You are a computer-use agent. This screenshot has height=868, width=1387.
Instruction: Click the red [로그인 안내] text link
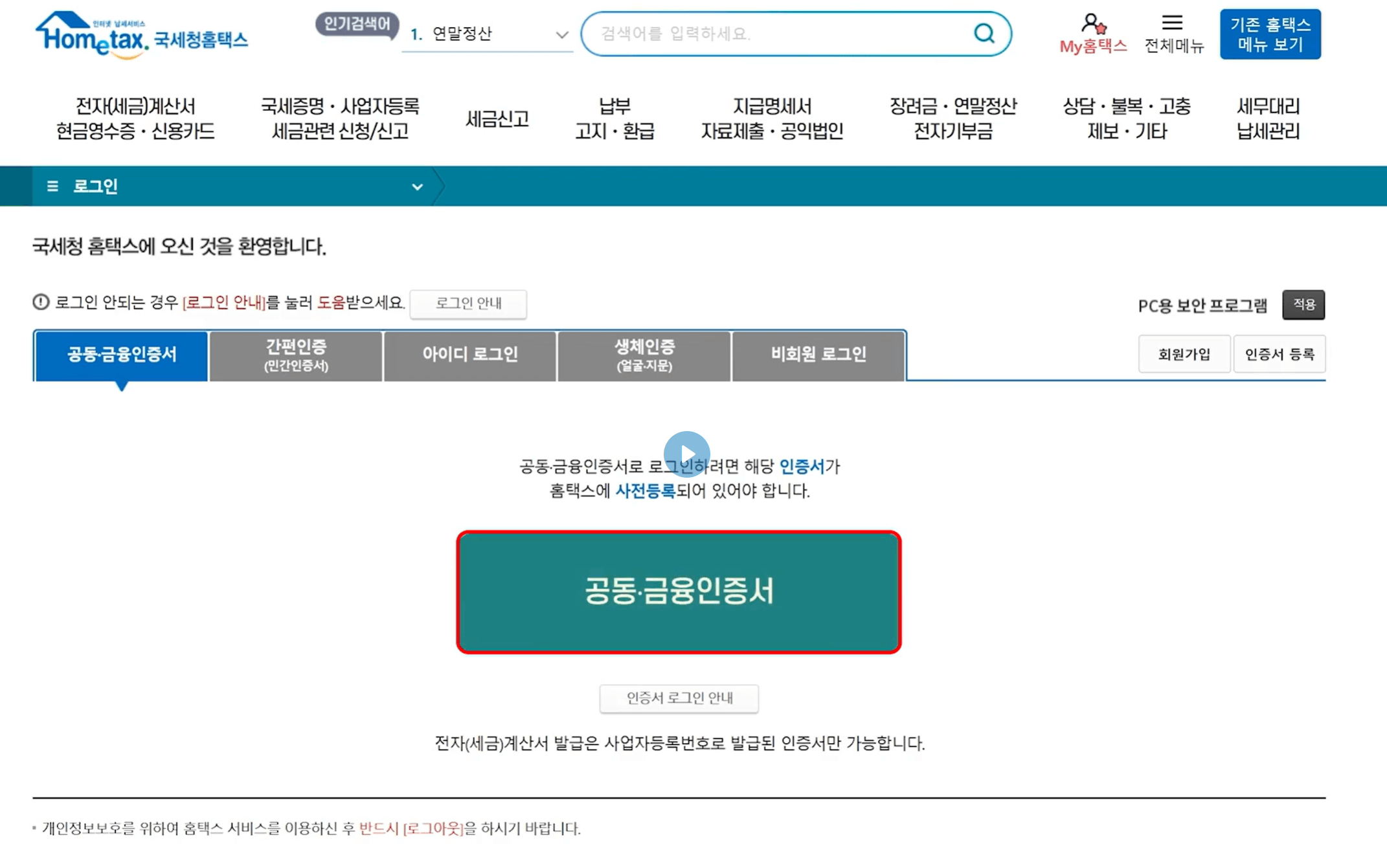224,301
